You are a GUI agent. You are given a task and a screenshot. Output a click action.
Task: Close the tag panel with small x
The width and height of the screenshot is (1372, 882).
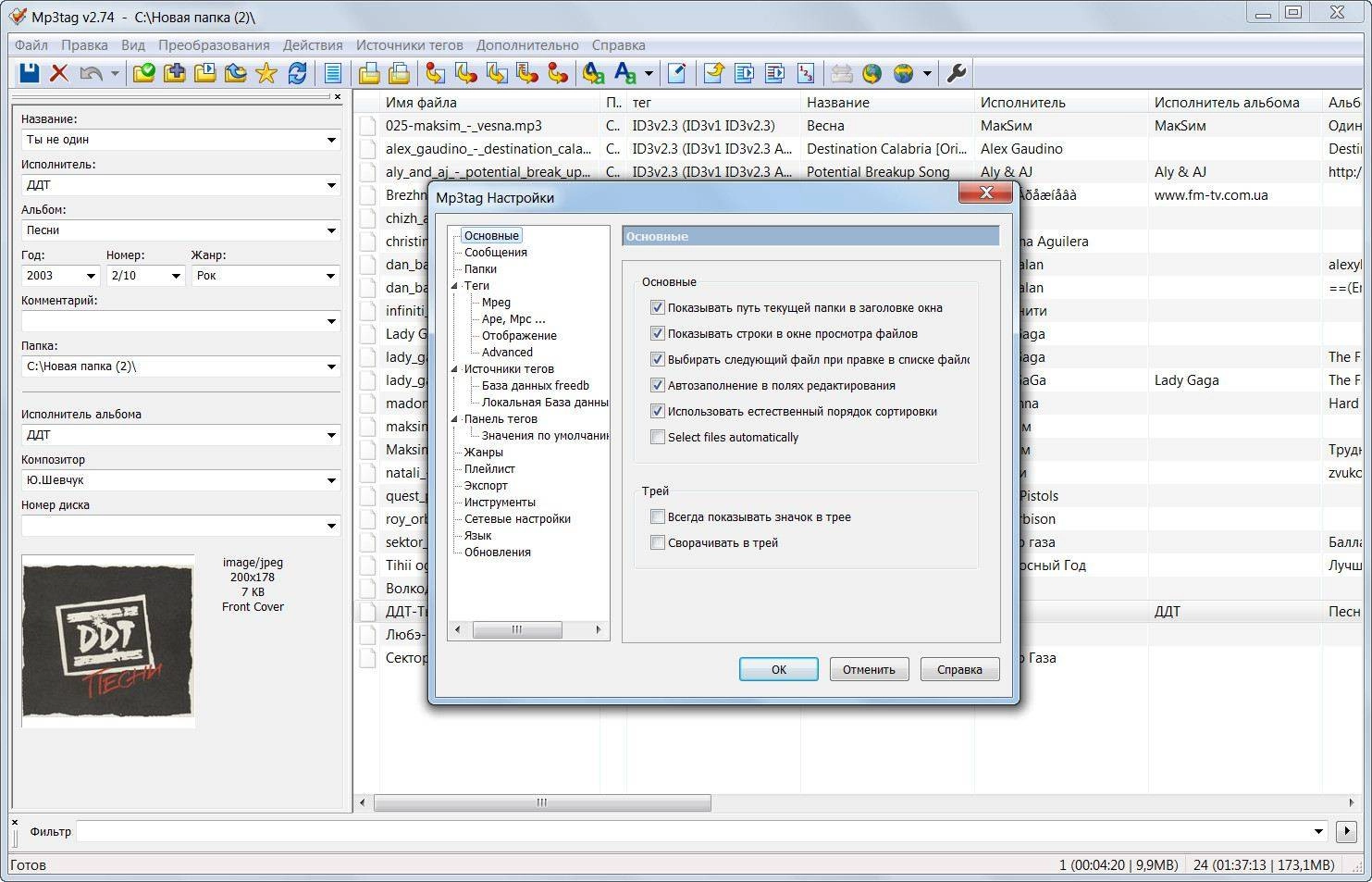[x=337, y=96]
